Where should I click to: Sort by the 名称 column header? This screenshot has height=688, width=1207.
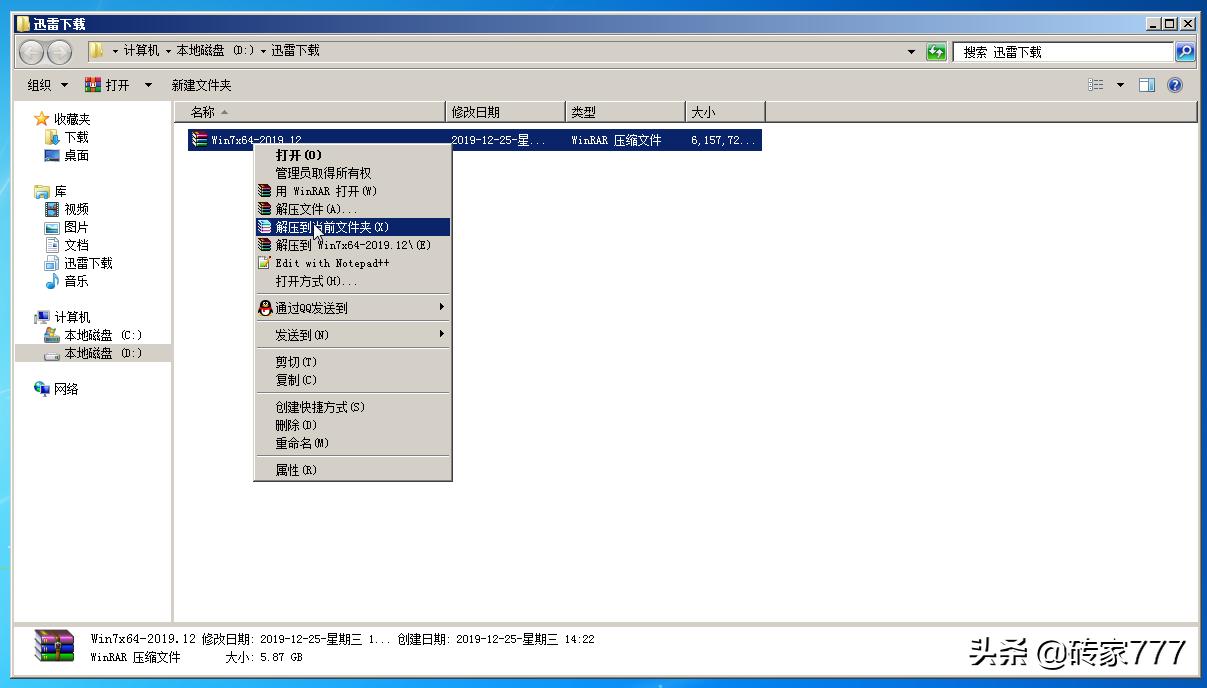[x=310, y=112]
